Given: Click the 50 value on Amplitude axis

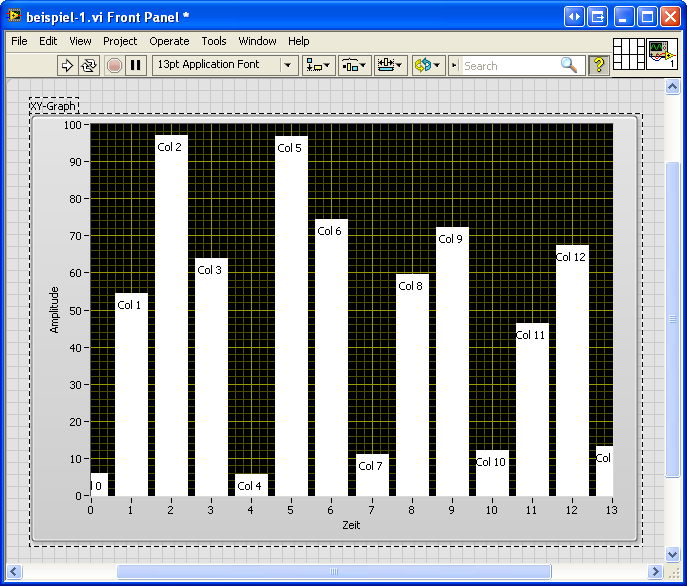Looking at the screenshot, I should coord(76,311).
